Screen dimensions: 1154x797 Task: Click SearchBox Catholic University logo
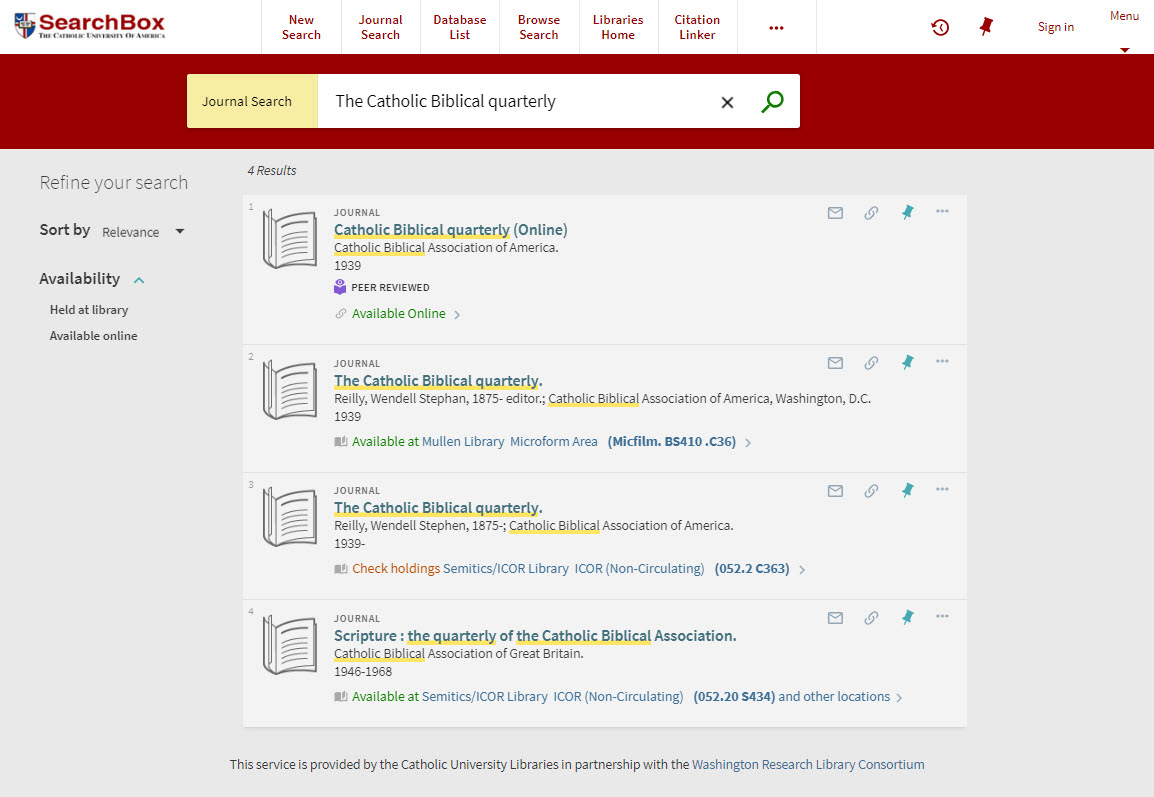(90, 26)
